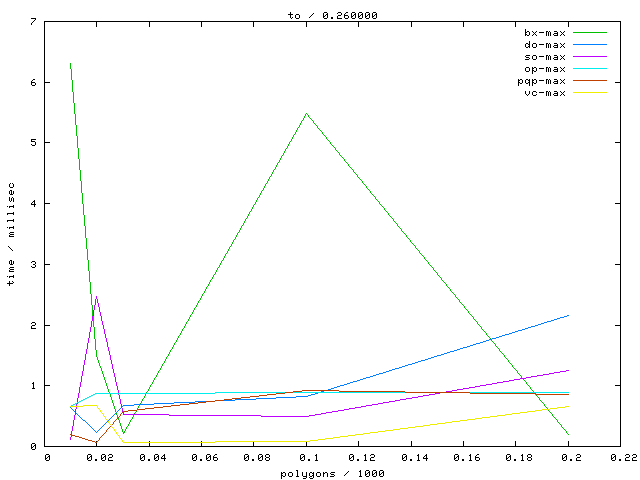Click the green bx-max starting point at top-left
The width and height of the screenshot is (640, 480).
pos(70,64)
